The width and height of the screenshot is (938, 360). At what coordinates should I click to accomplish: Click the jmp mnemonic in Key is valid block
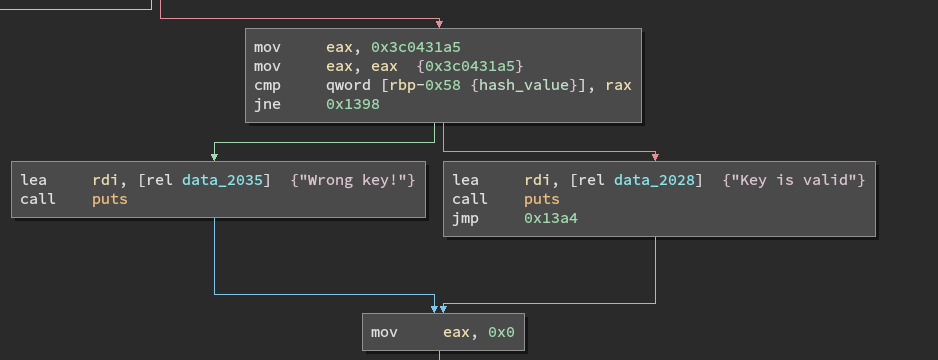point(465,218)
